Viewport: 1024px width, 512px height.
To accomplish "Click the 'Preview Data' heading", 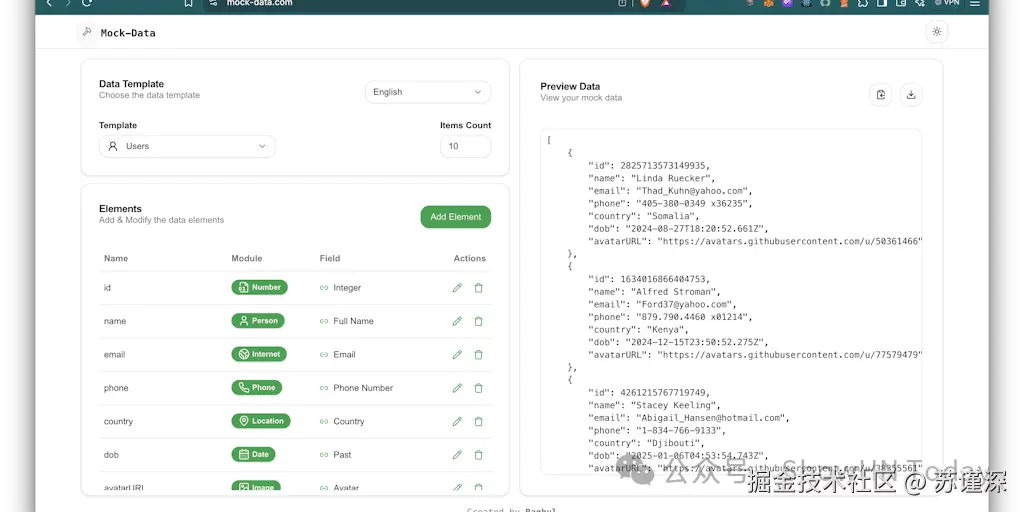I will tap(570, 86).
